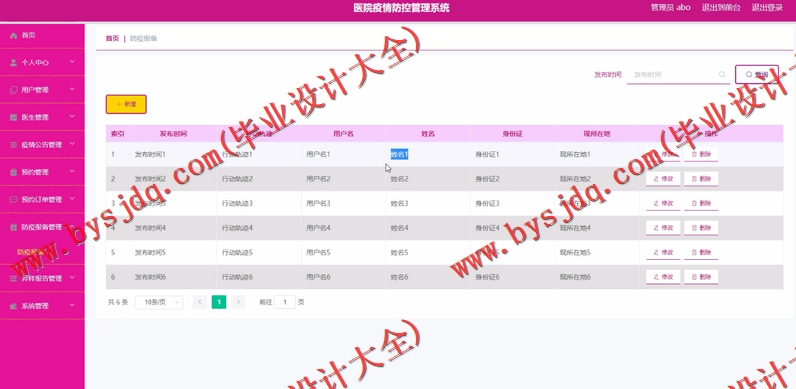Click 退出到前台 link in header

(x=721, y=8)
